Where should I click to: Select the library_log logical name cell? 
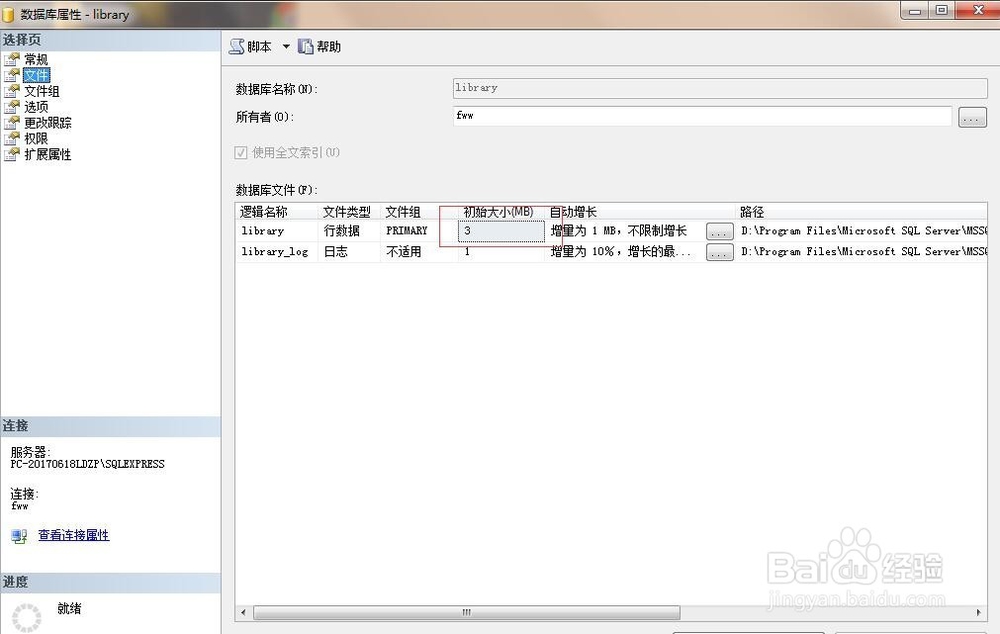(276, 252)
